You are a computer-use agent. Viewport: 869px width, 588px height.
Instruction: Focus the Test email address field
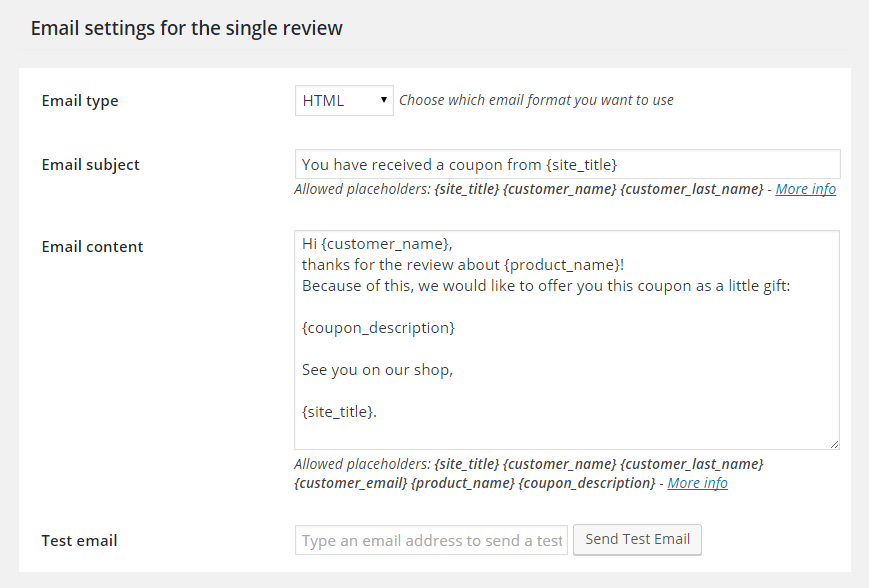pyautogui.click(x=431, y=540)
